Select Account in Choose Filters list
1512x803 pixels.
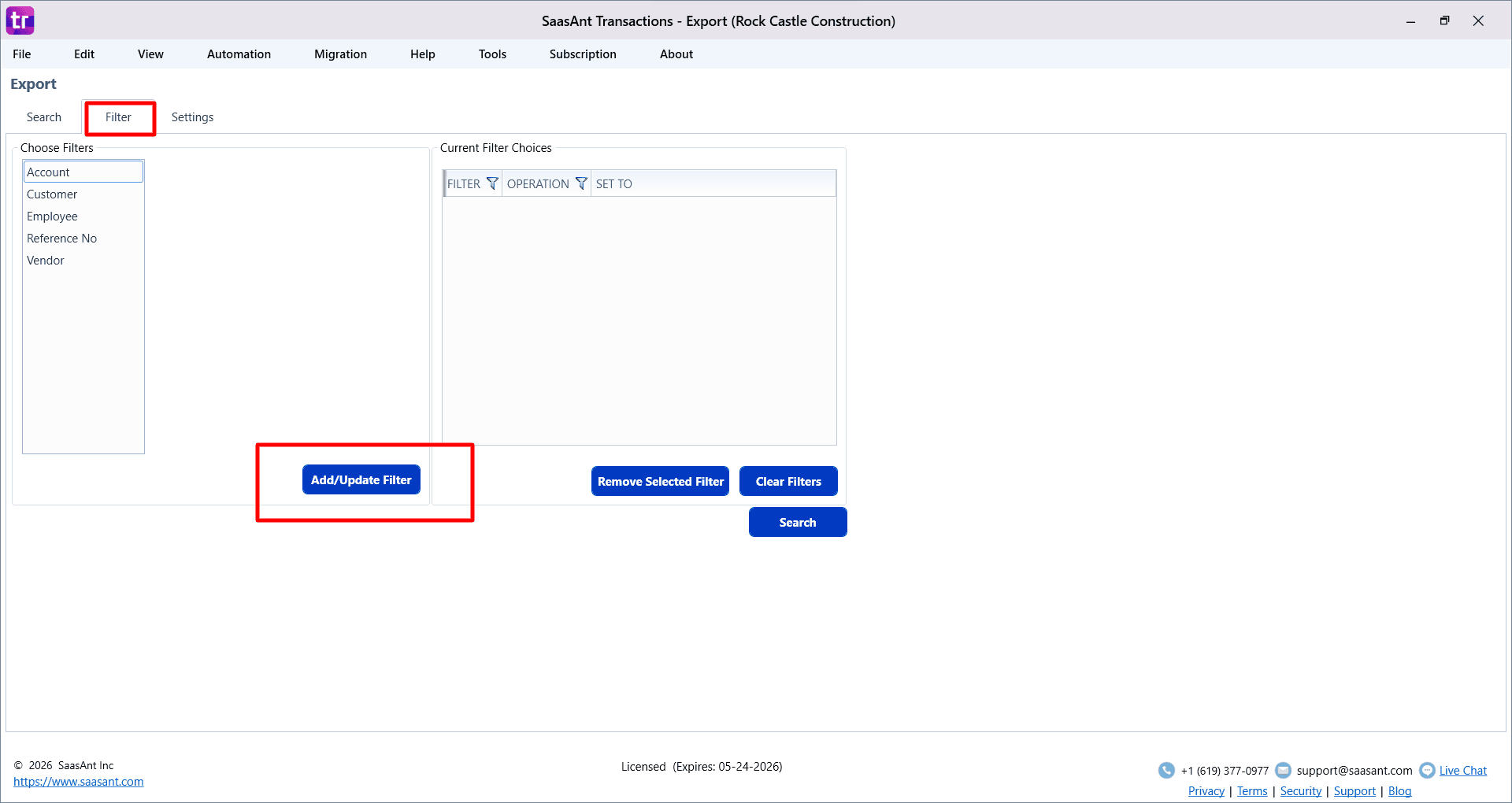click(83, 172)
